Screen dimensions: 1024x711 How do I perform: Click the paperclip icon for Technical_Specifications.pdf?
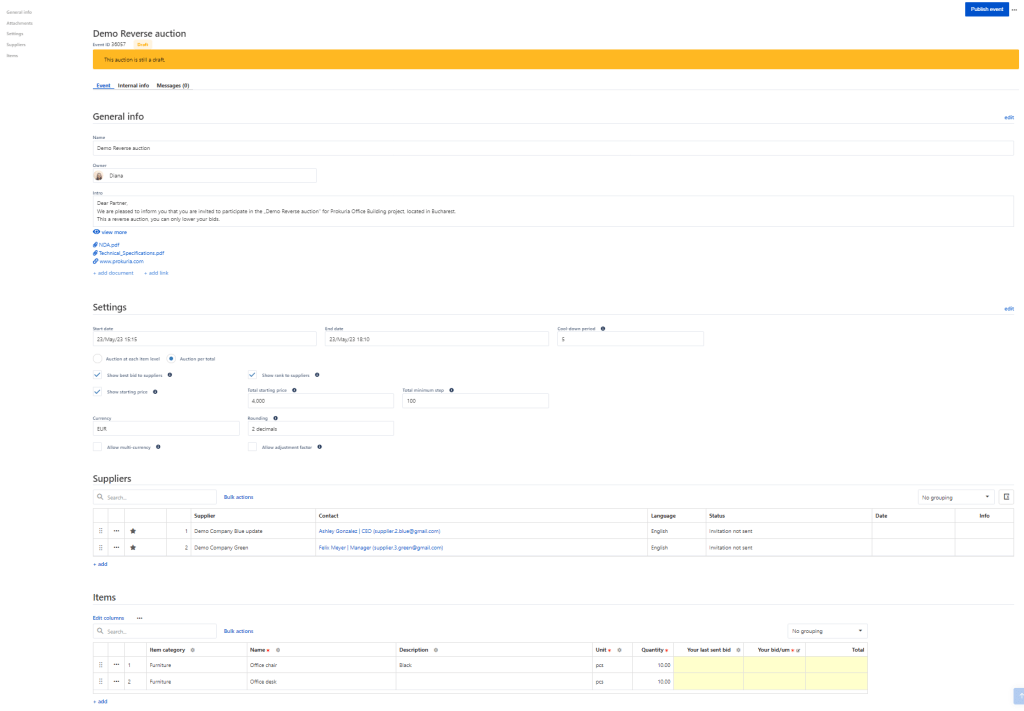pyautogui.click(x=95, y=253)
